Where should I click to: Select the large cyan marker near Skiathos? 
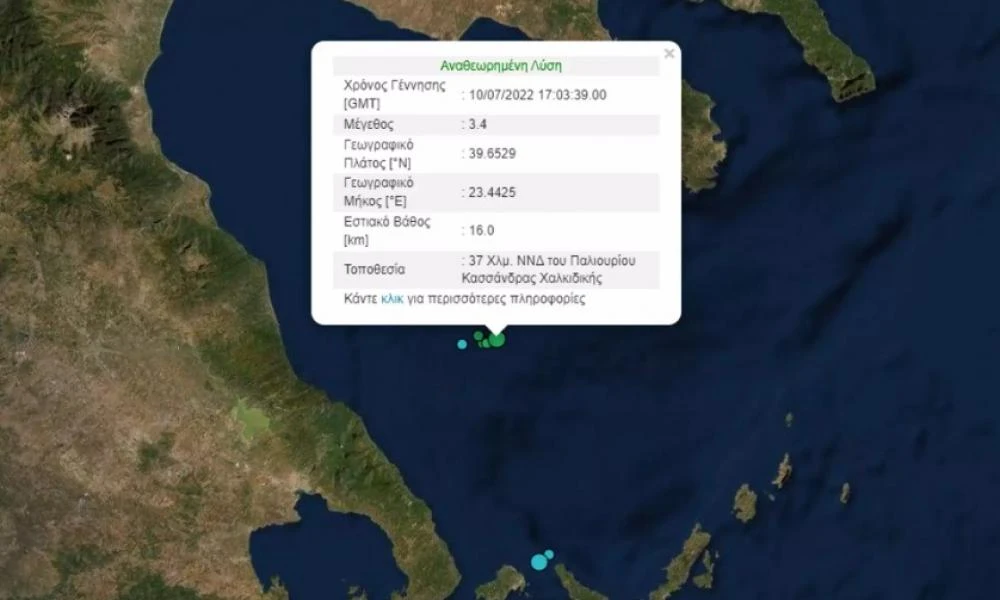point(540,562)
